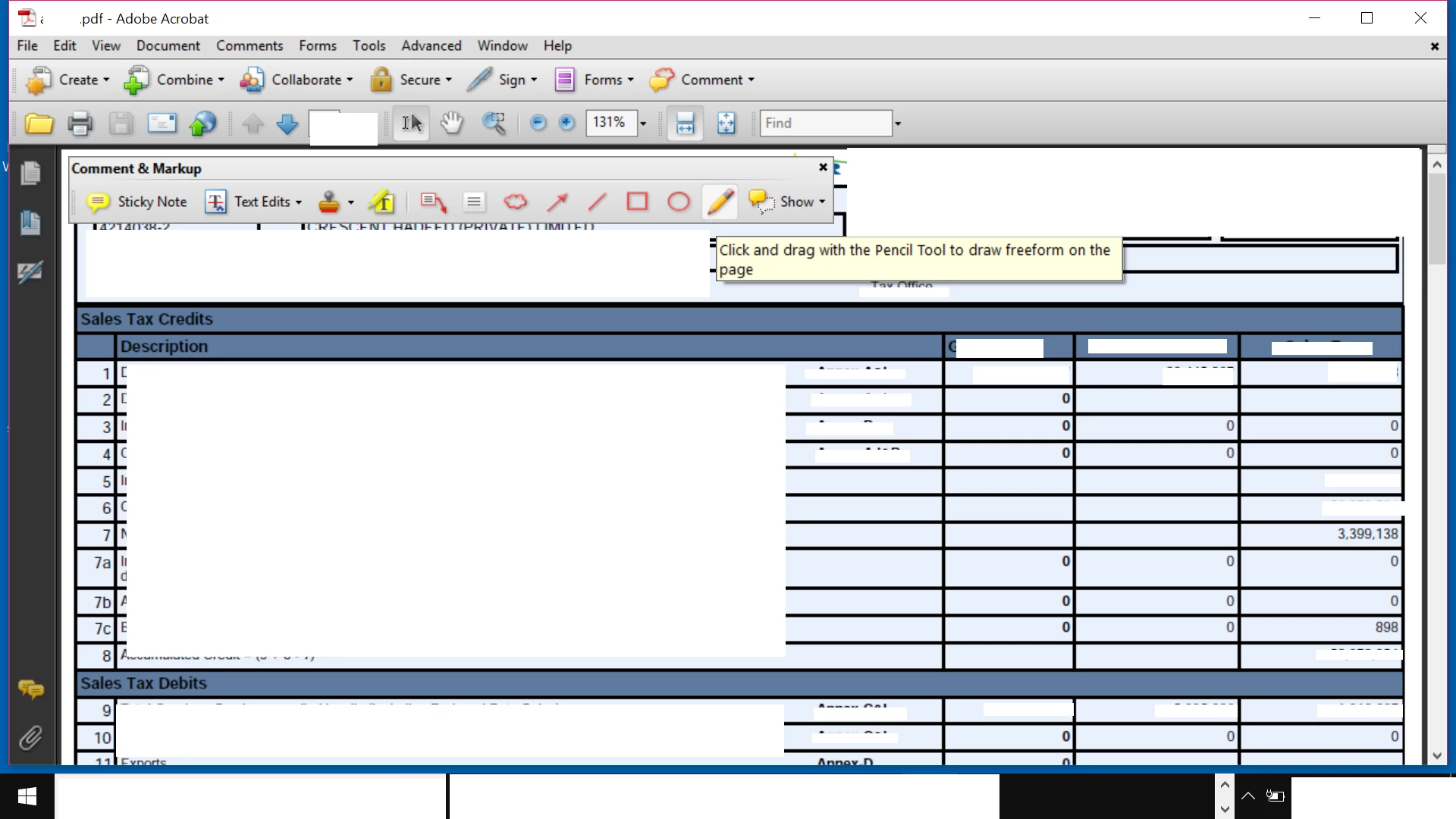This screenshot has width=1456, height=819.
Task: Expand the Text Edits dropdown
Action: click(x=298, y=202)
